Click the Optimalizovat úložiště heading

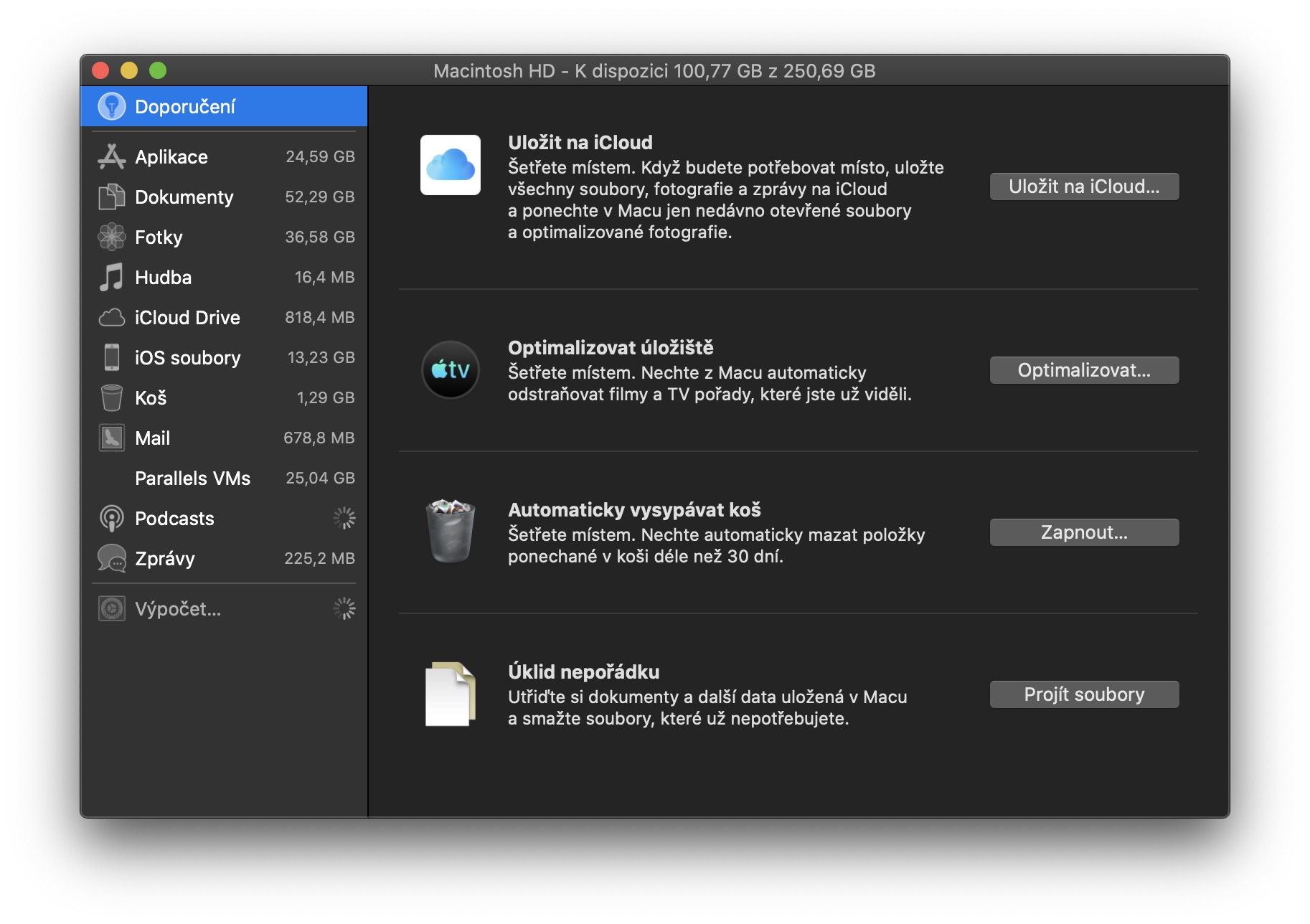[x=611, y=347]
